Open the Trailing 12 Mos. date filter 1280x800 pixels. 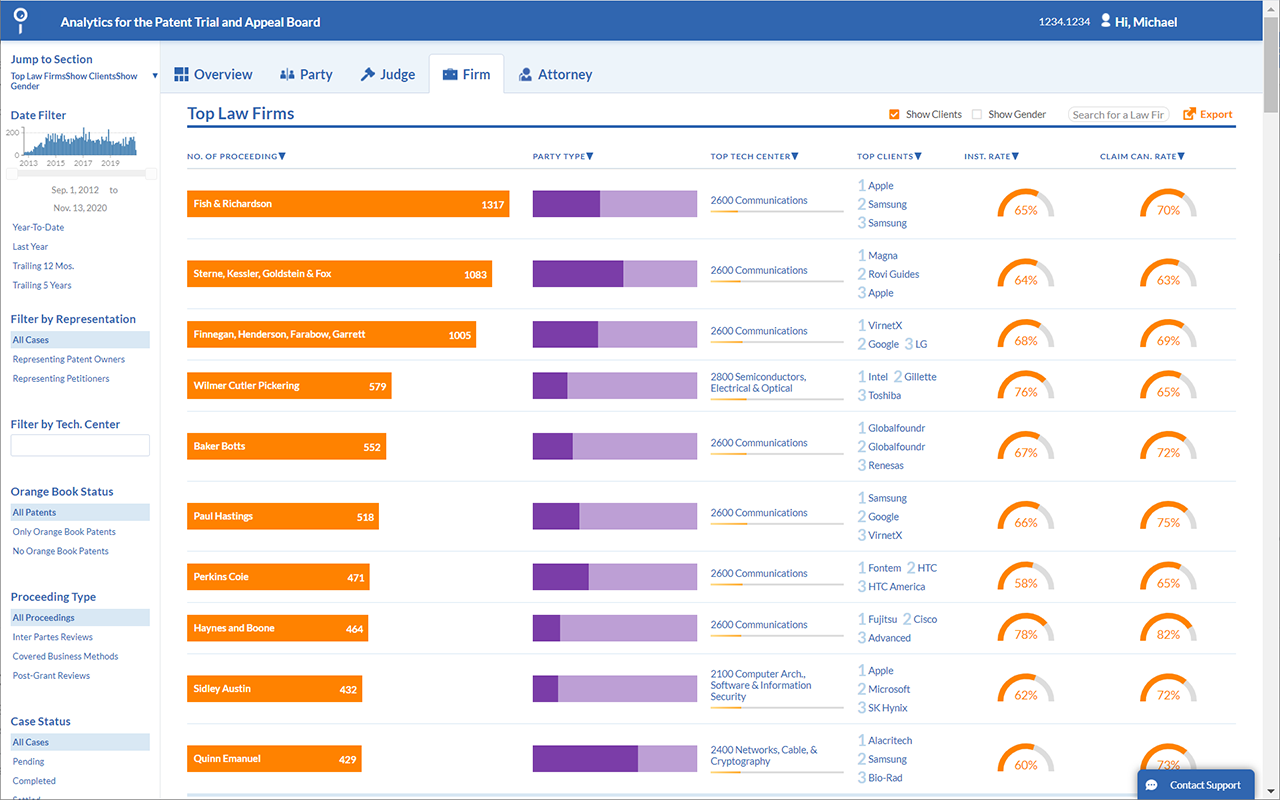pos(43,266)
